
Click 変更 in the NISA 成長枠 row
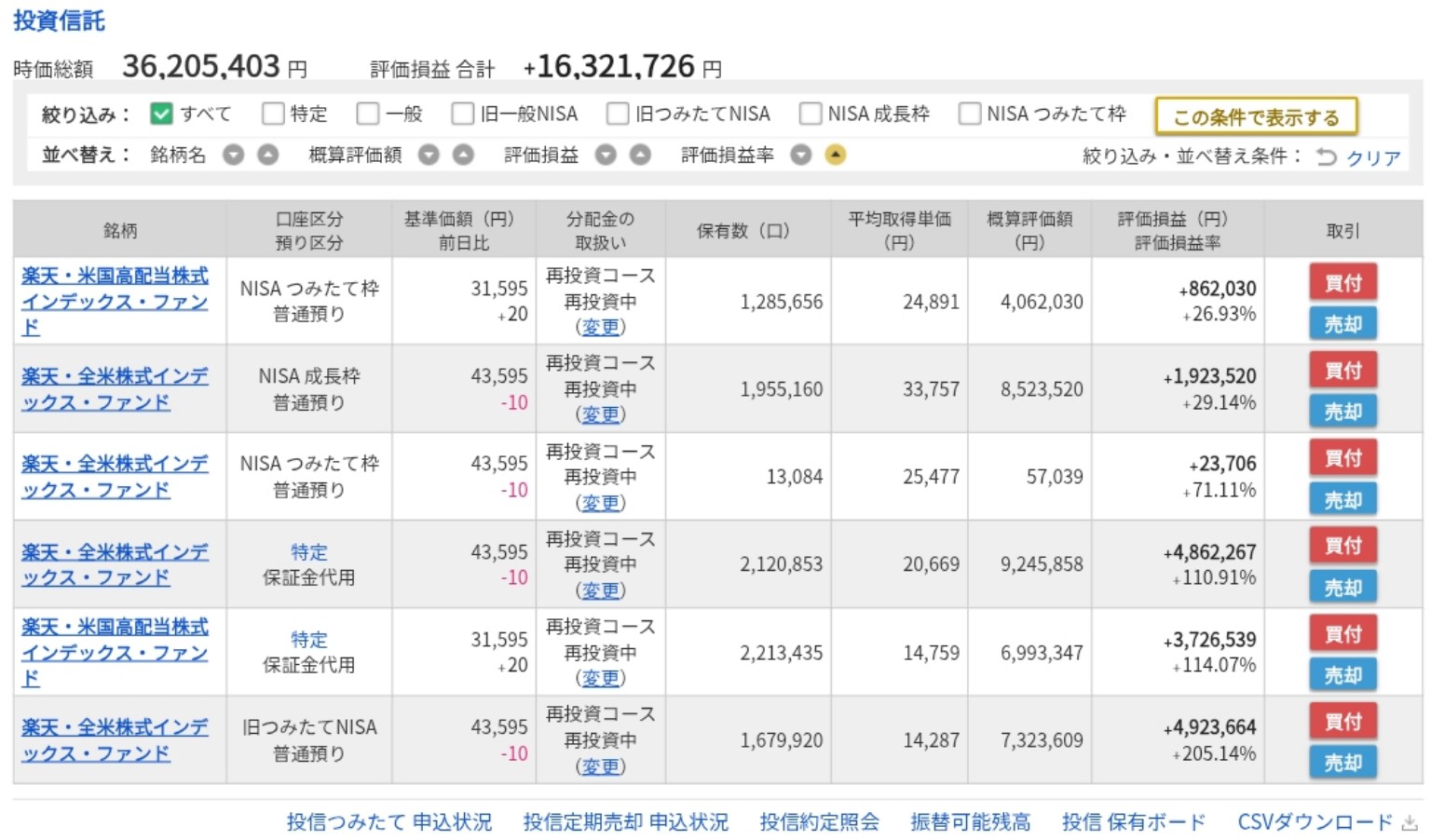click(x=600, y=414)
